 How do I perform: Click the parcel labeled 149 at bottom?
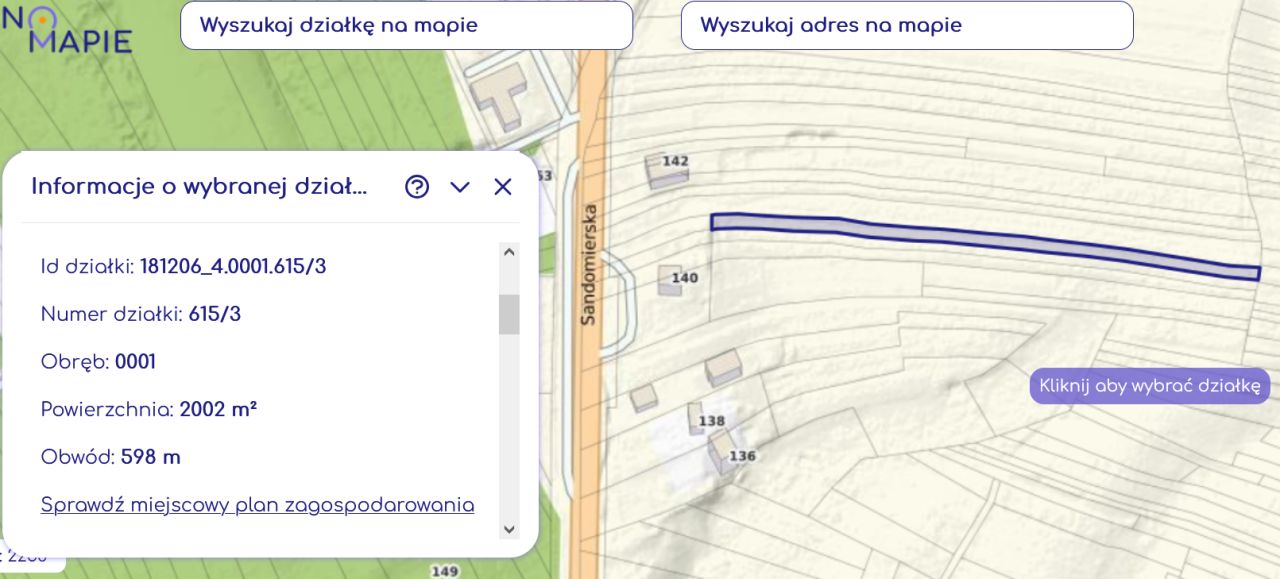coord(445,570)
